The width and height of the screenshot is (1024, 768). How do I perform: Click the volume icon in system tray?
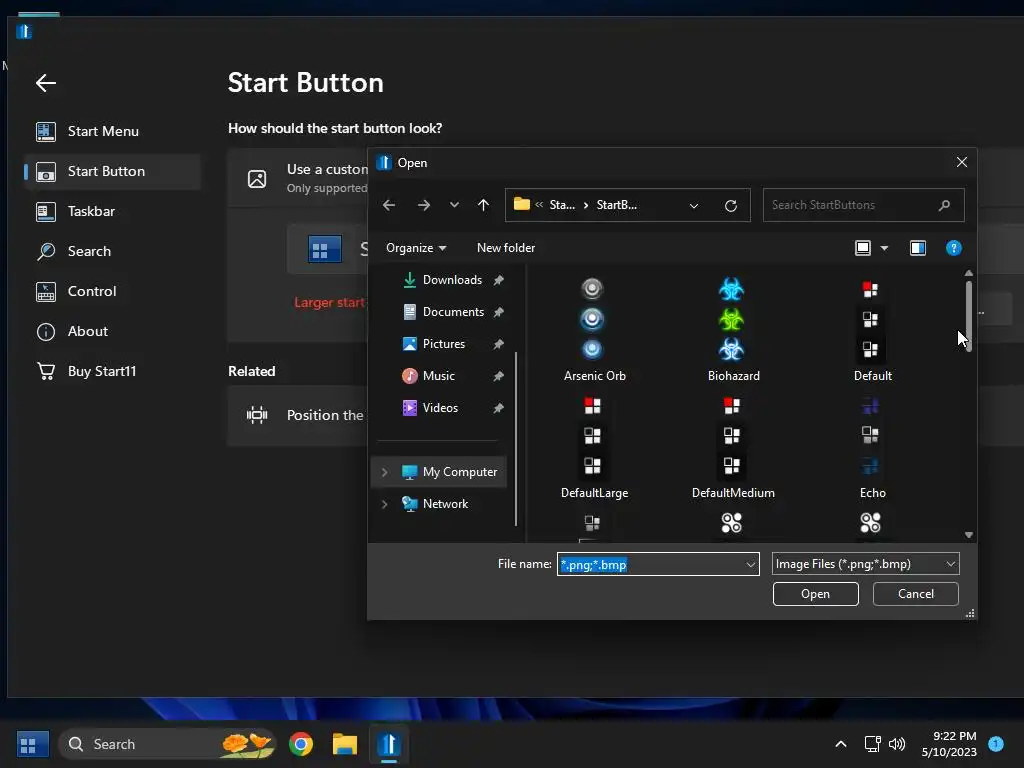pyautogui.click(x=897, y=744)
